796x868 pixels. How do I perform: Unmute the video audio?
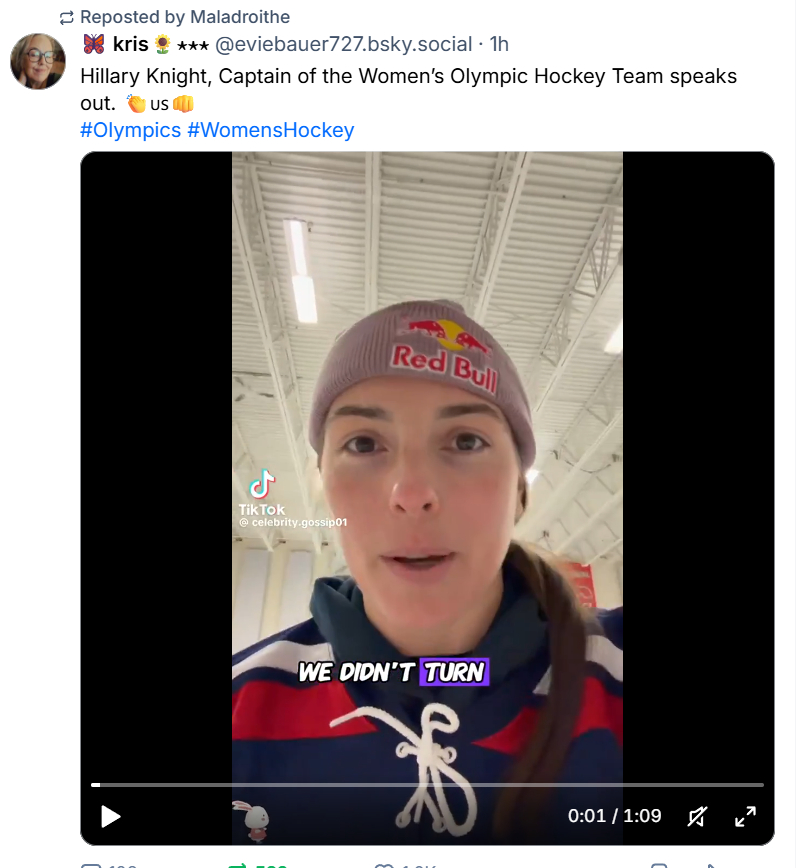(696, 816)
